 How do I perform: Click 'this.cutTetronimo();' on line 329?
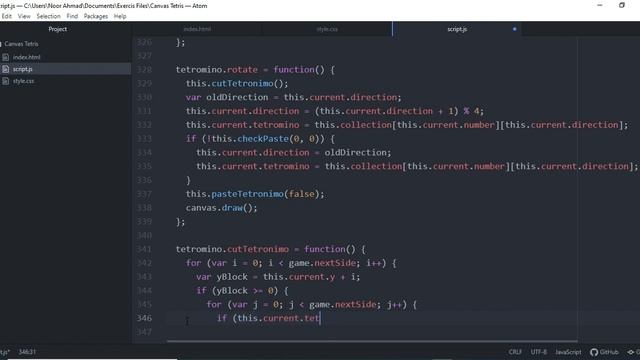tap(237, 84)
